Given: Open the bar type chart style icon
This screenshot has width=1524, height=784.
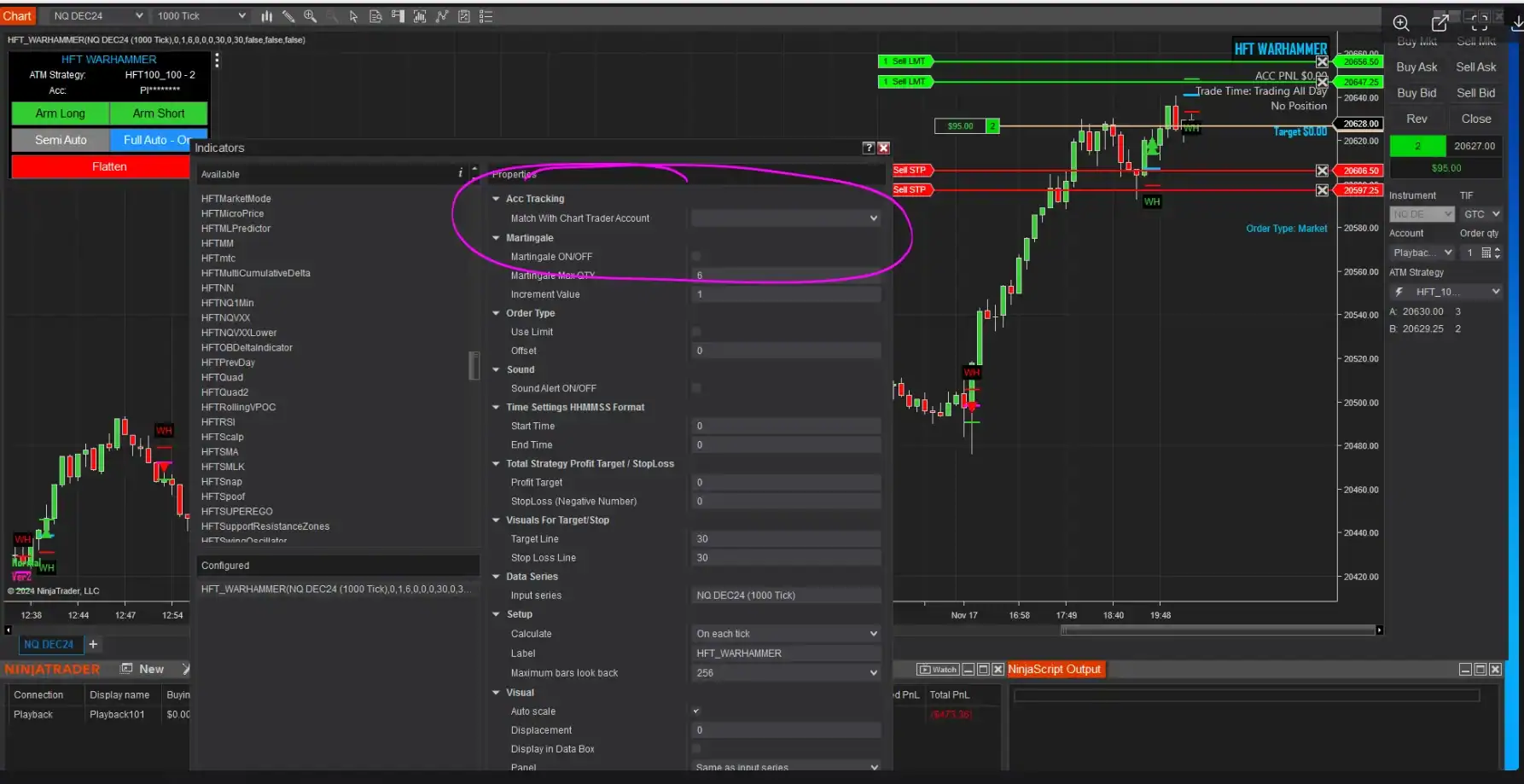Looking at the screenshot, I should pos(266,16).
